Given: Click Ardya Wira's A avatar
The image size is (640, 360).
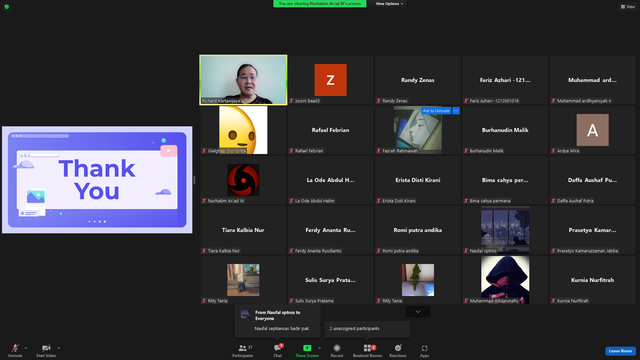Looking at the screenshot, I should click(x=592, y=130).
